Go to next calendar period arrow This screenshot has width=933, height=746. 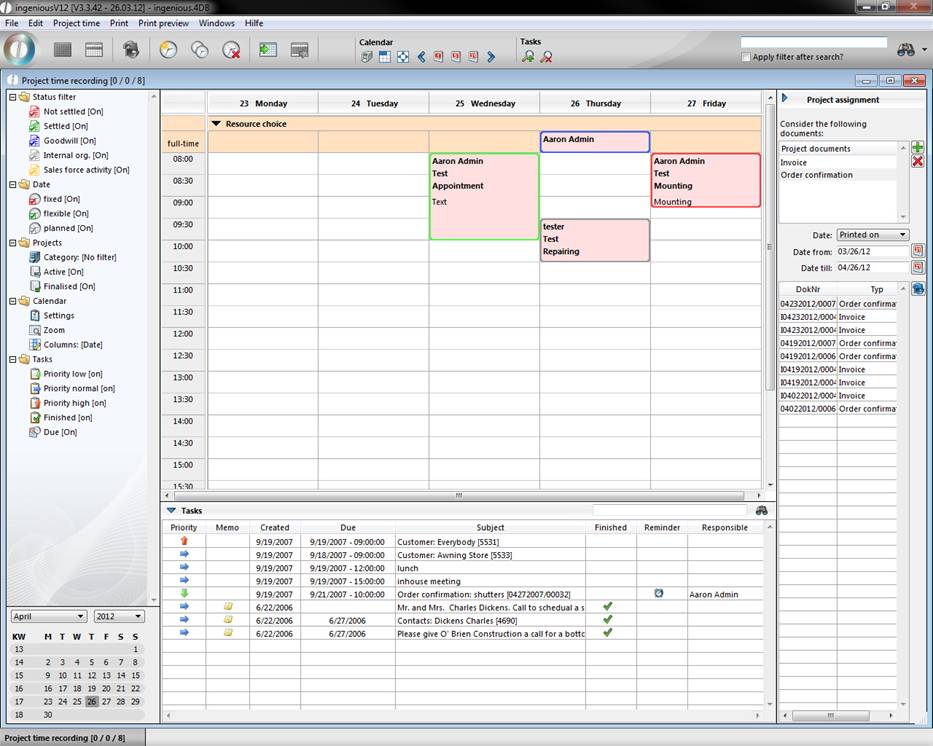point(491,57)
